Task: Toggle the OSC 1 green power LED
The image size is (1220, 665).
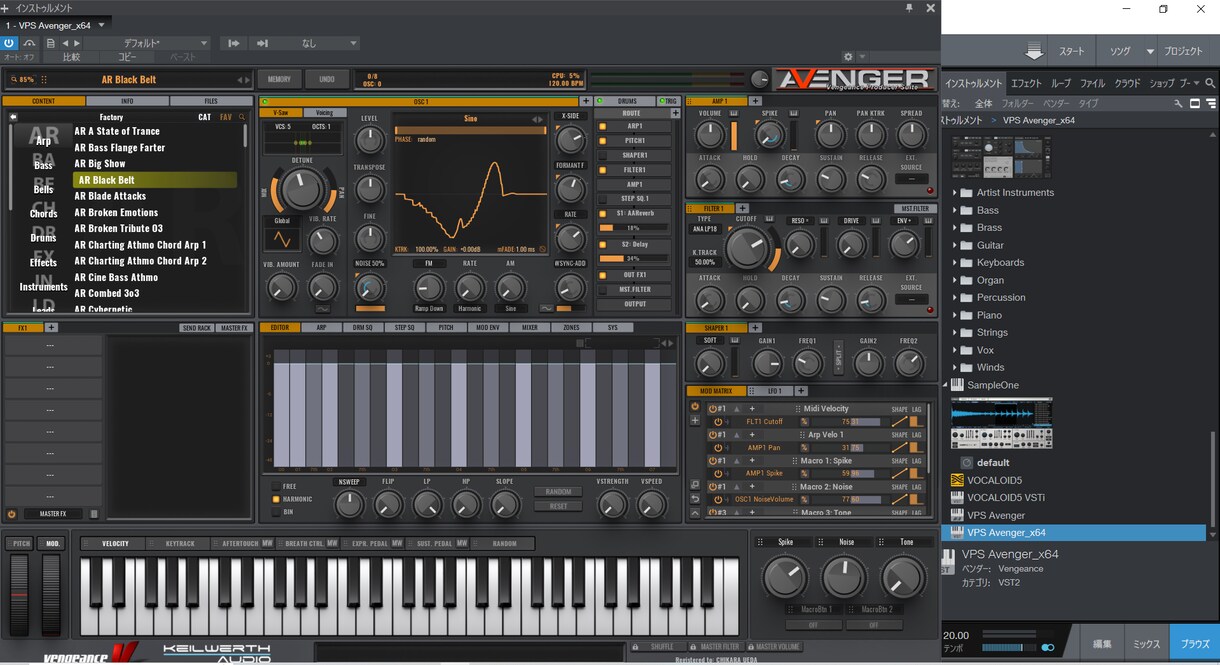Action: [265, 101]
